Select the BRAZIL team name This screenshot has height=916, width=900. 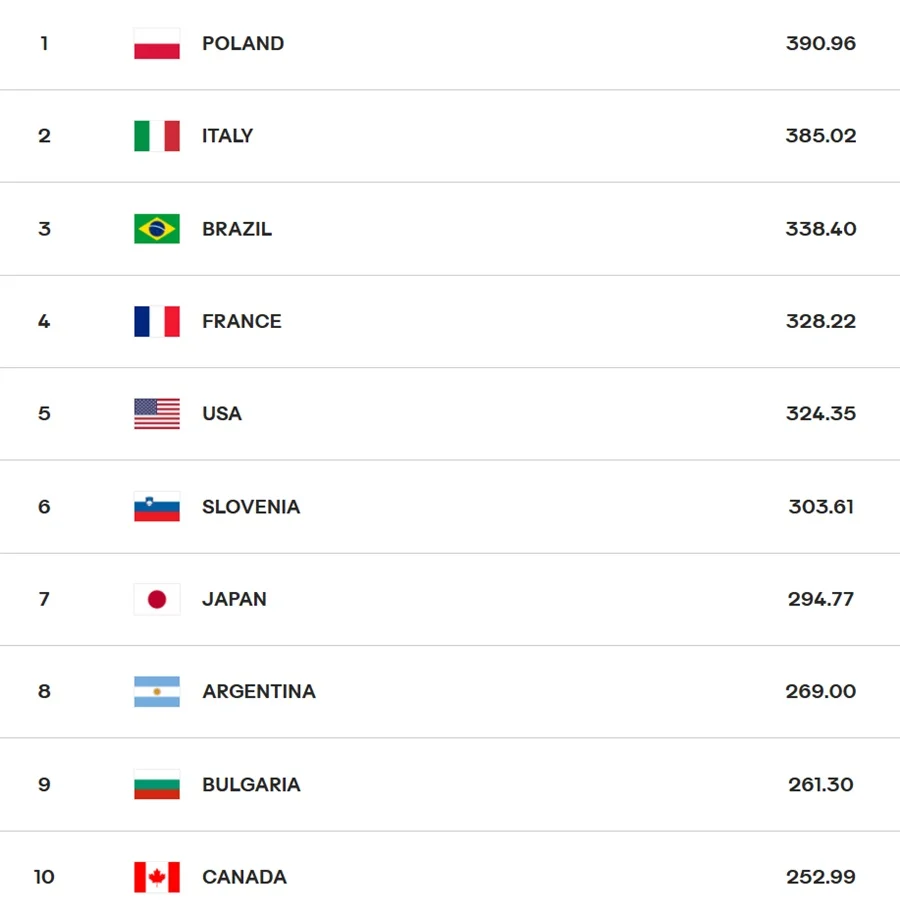(x=237, y=229)
